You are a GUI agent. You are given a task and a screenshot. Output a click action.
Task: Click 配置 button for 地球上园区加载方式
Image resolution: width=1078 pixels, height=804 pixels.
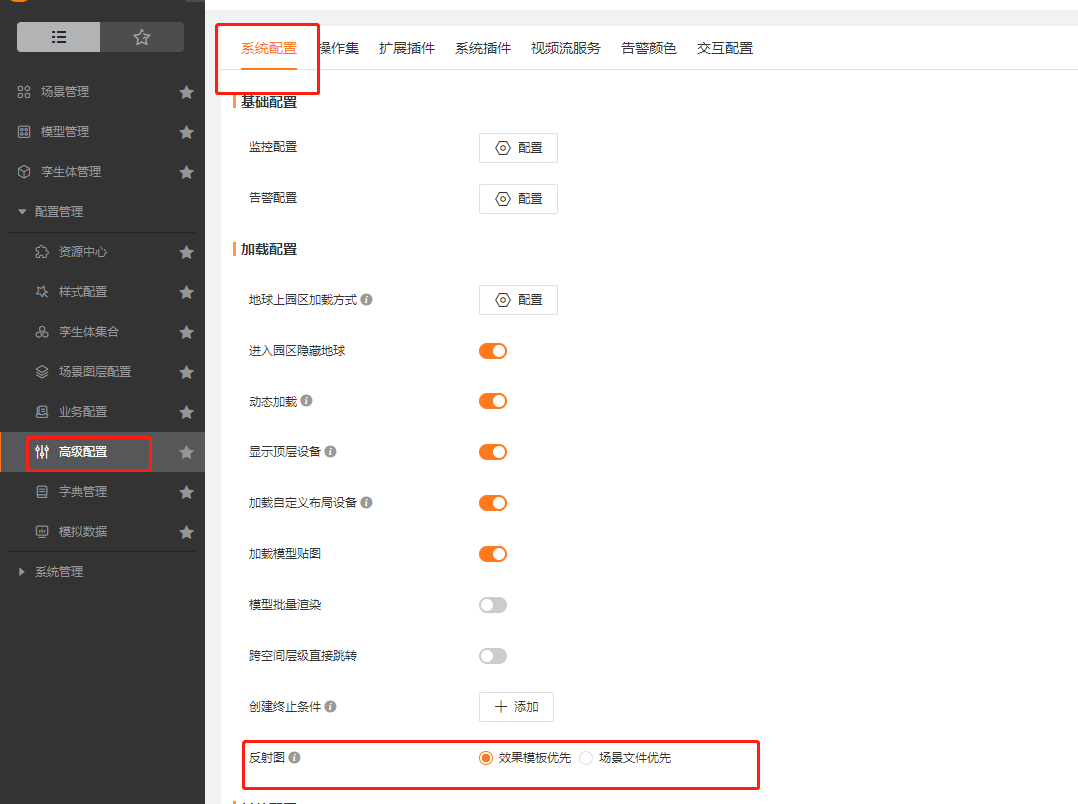click(518, 300)
